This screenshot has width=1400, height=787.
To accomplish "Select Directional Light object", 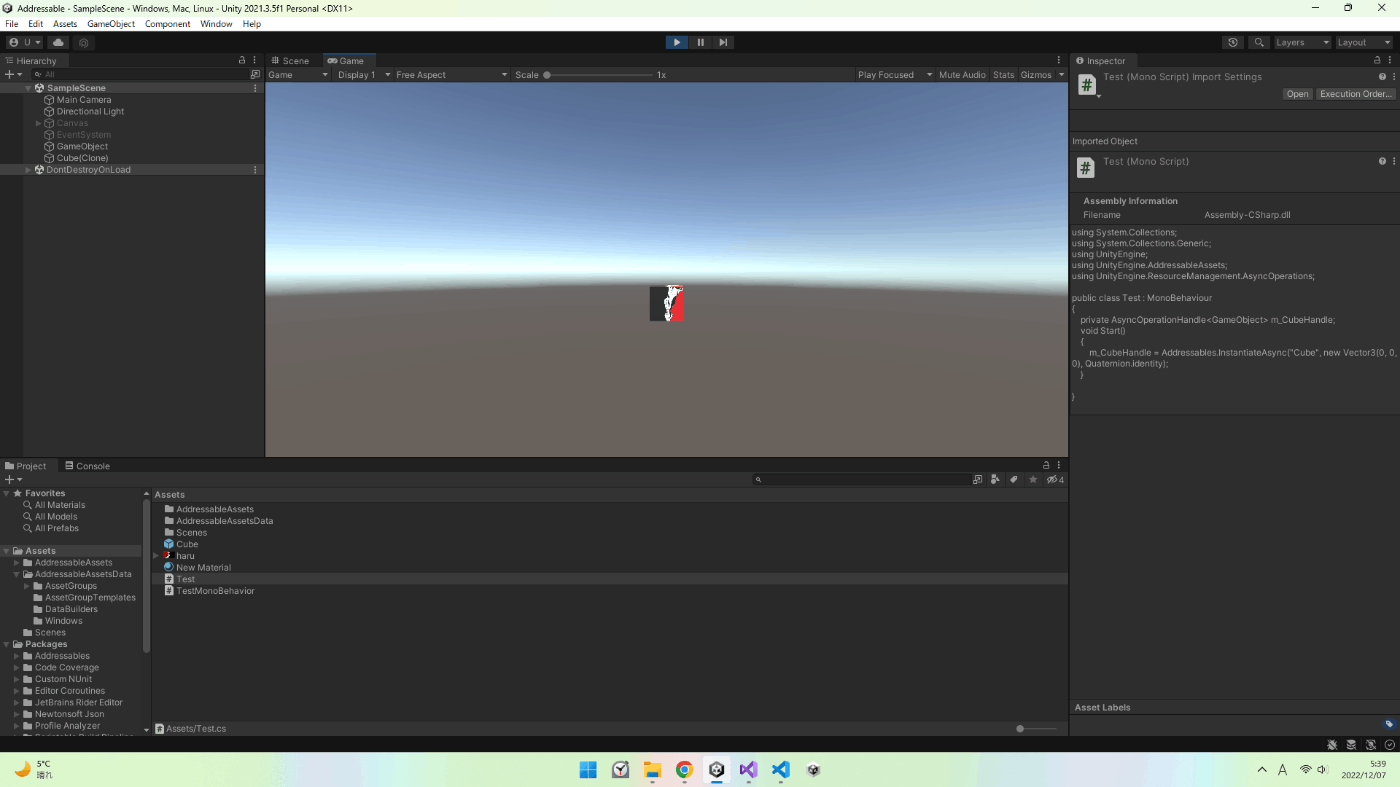I will coord(90,112).
